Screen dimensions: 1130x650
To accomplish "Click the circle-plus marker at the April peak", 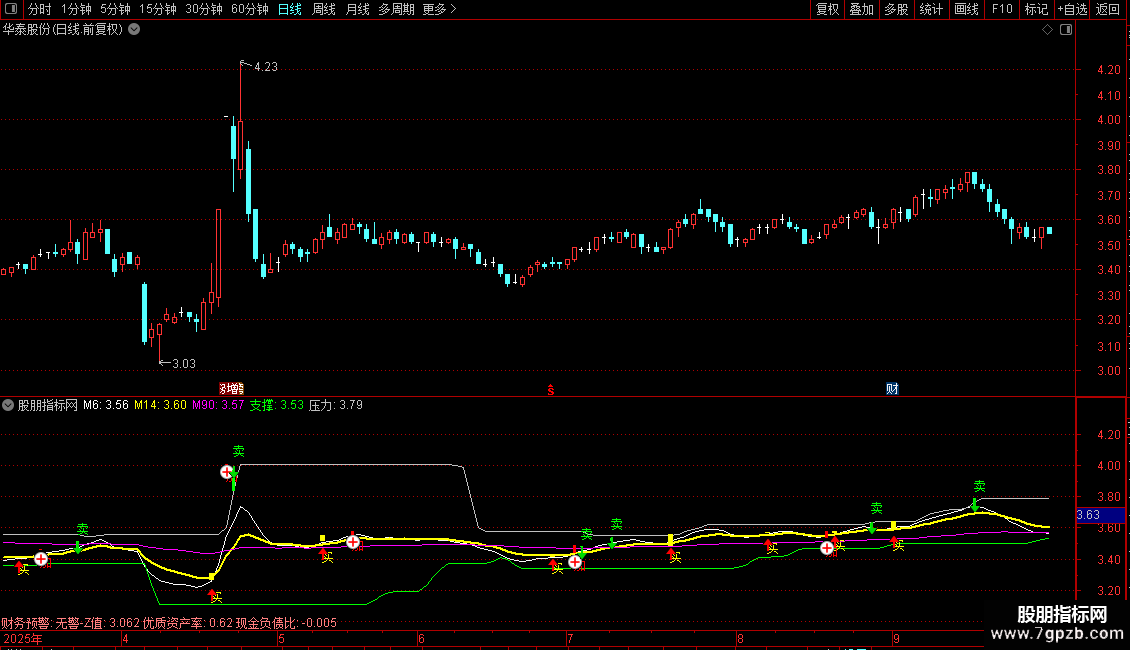I will pyautogui.click(x=227, y=472).
